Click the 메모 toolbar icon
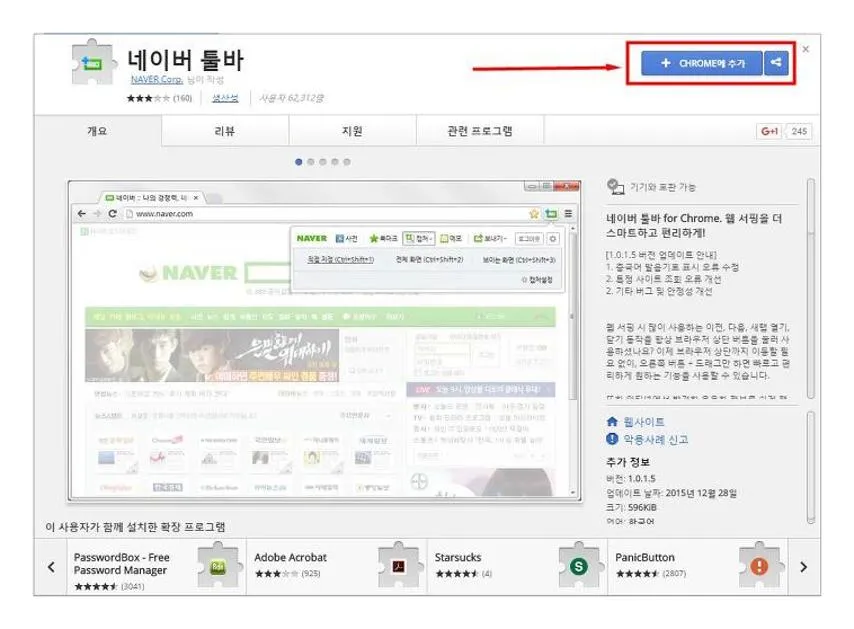 (x=451, y=239)
